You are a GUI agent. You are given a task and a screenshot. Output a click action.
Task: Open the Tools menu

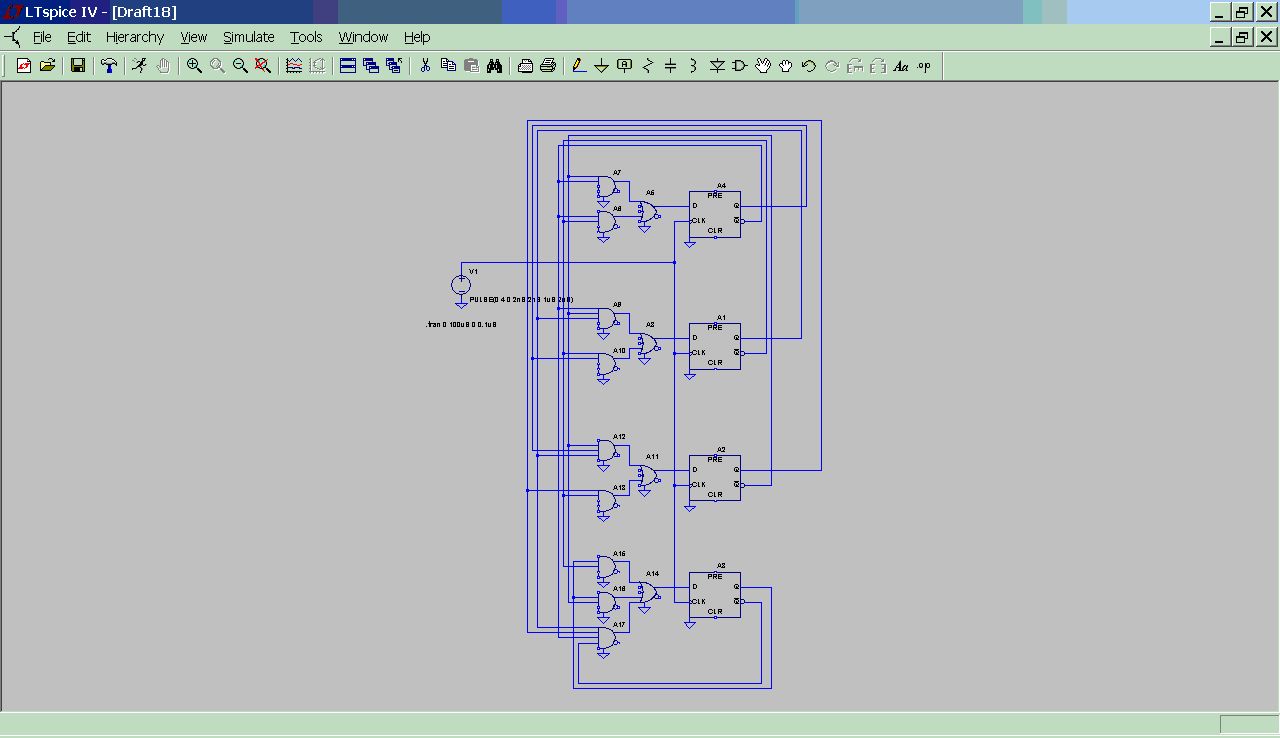[306, 37]
